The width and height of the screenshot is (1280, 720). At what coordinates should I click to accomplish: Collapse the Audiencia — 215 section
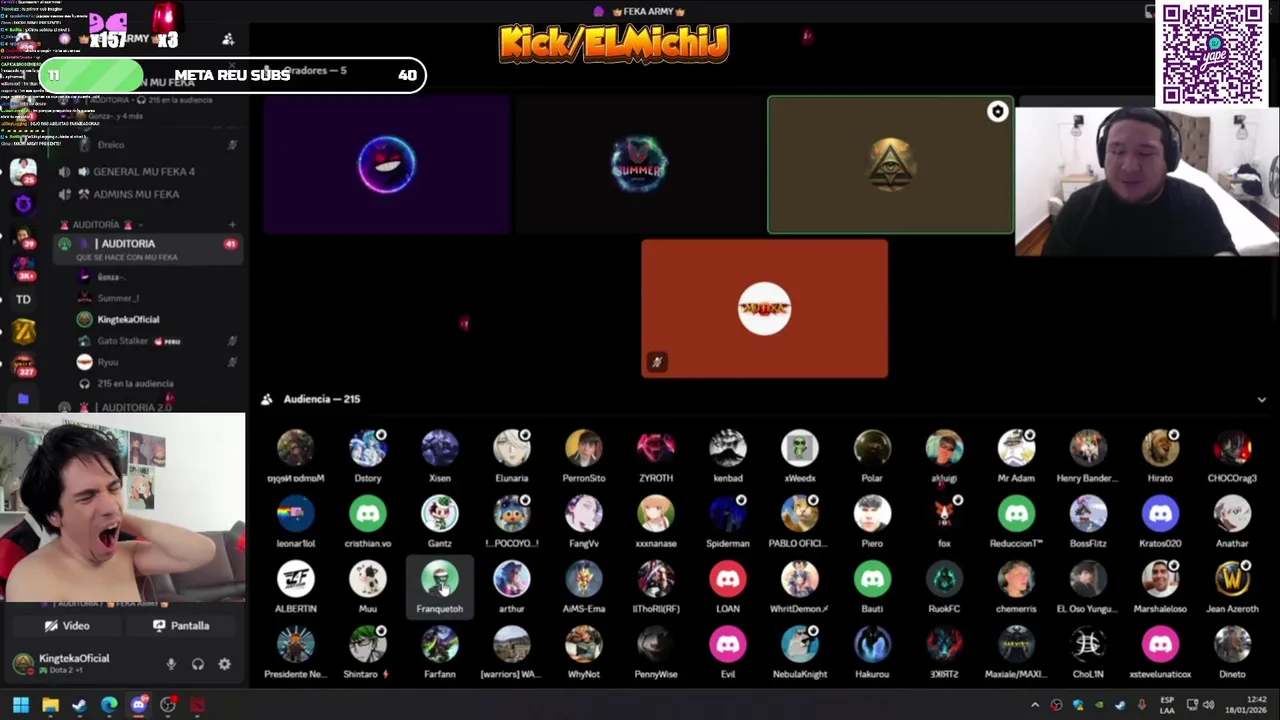1261,399
